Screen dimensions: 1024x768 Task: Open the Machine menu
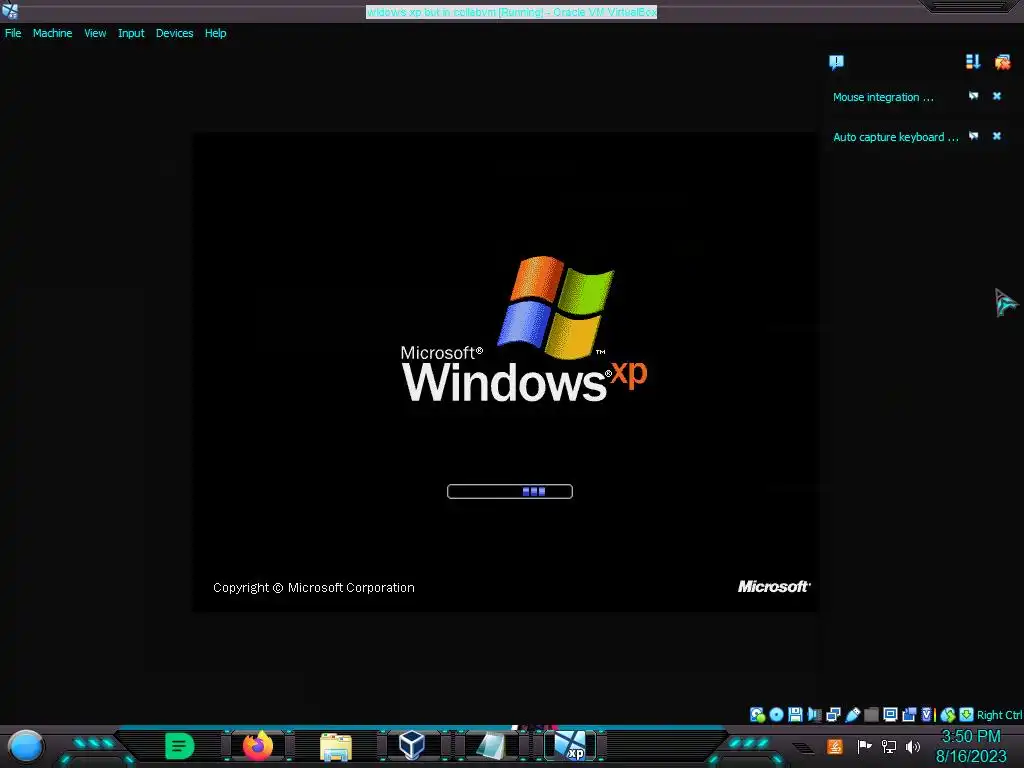(52, 33)
